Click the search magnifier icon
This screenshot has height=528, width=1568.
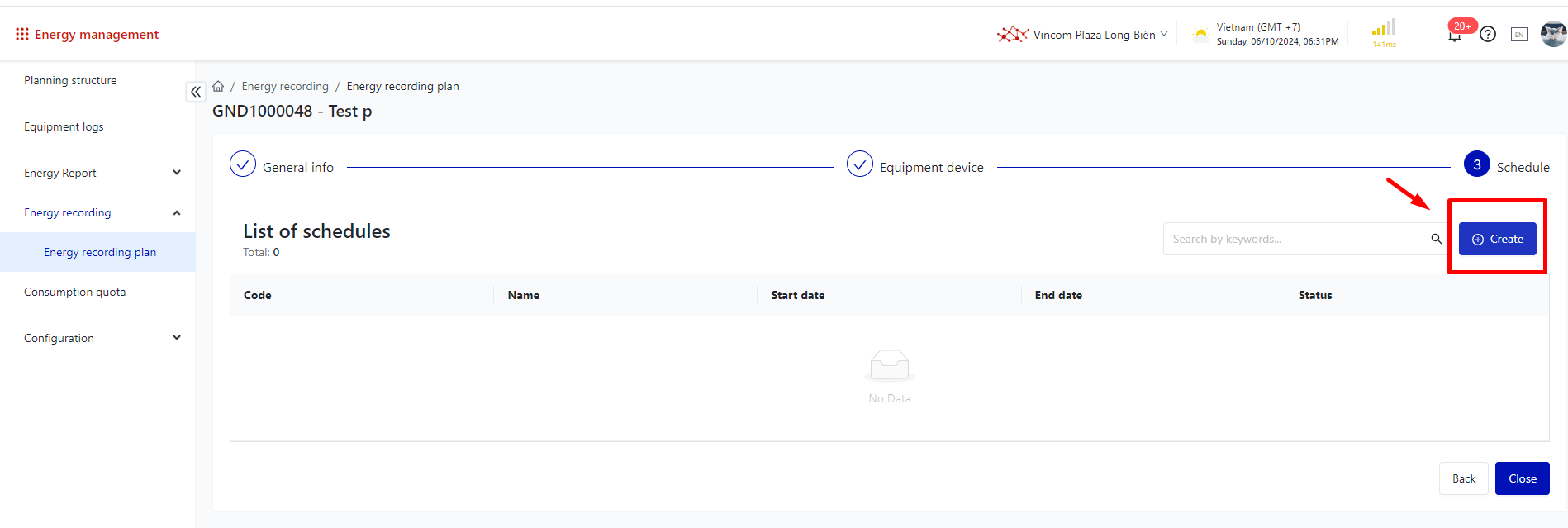click(x=1436, y=239)
